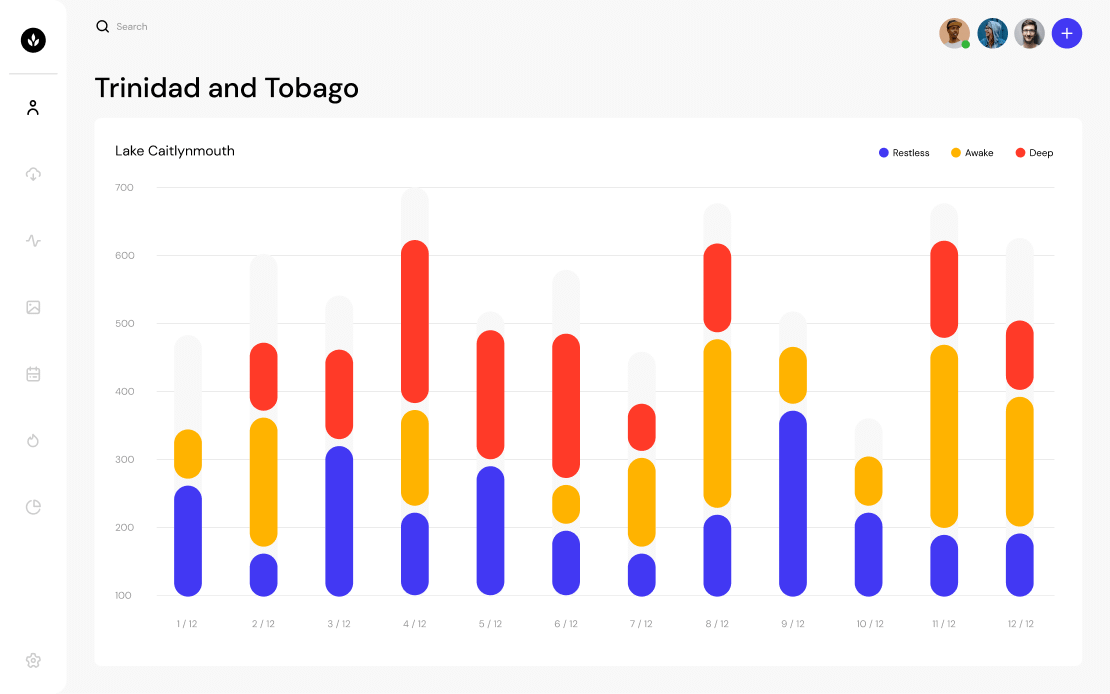Open the user profile sidebar icon
The height and width of the screenshot is (694, 1110).
[33, 108]
